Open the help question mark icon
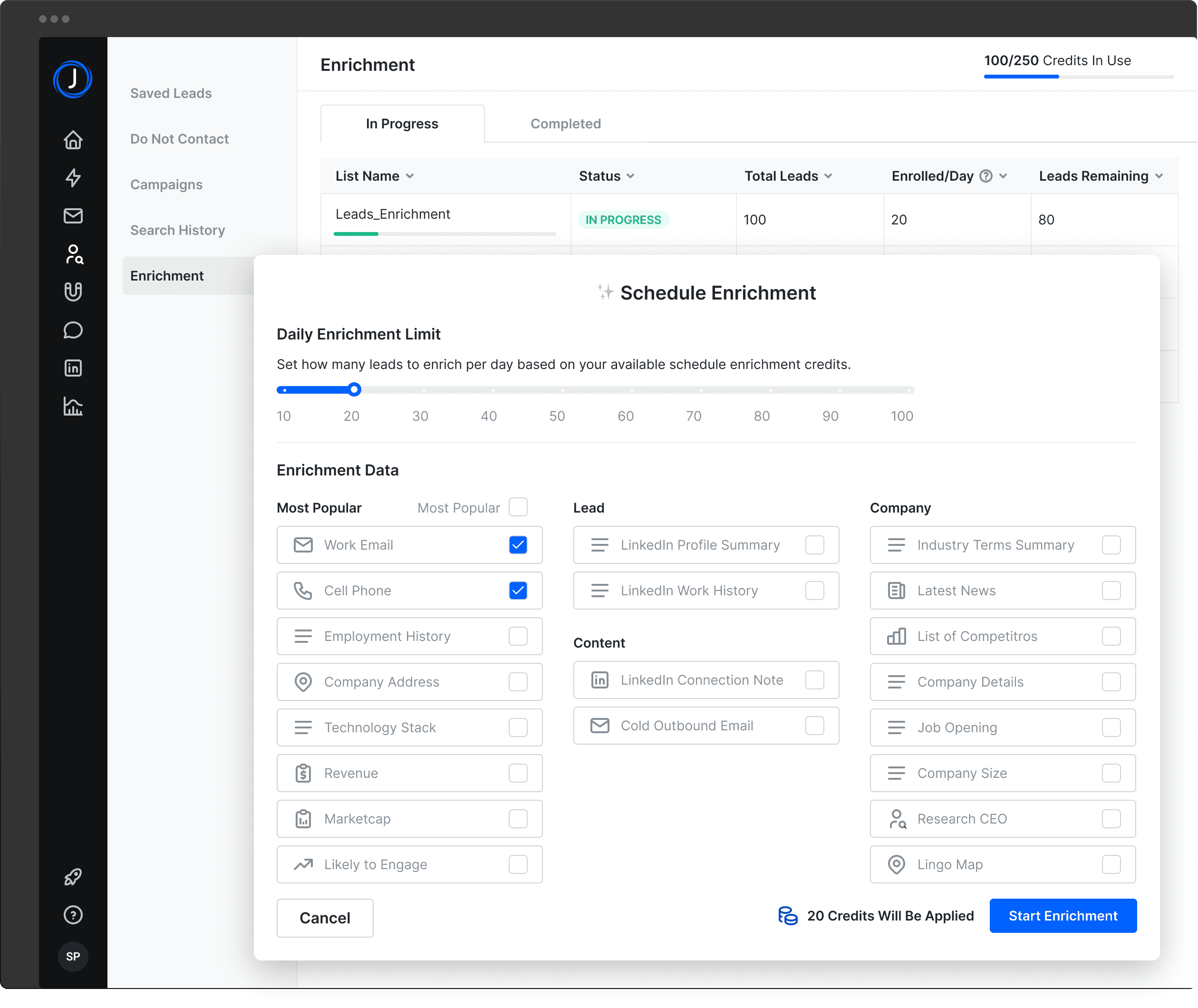The height and width of the screenshot is (1008, 1198). pyautogui.click(x=73, y=915)
